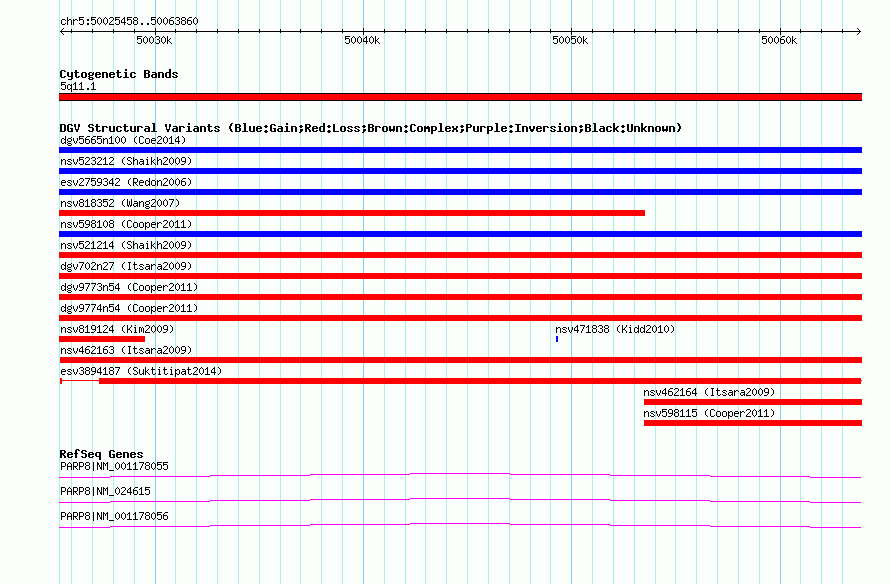This screenshot has height=584, width=890.
Task: Click the 50030k ruler tick label
Action: pyautogui.click(x=154, y=40)
